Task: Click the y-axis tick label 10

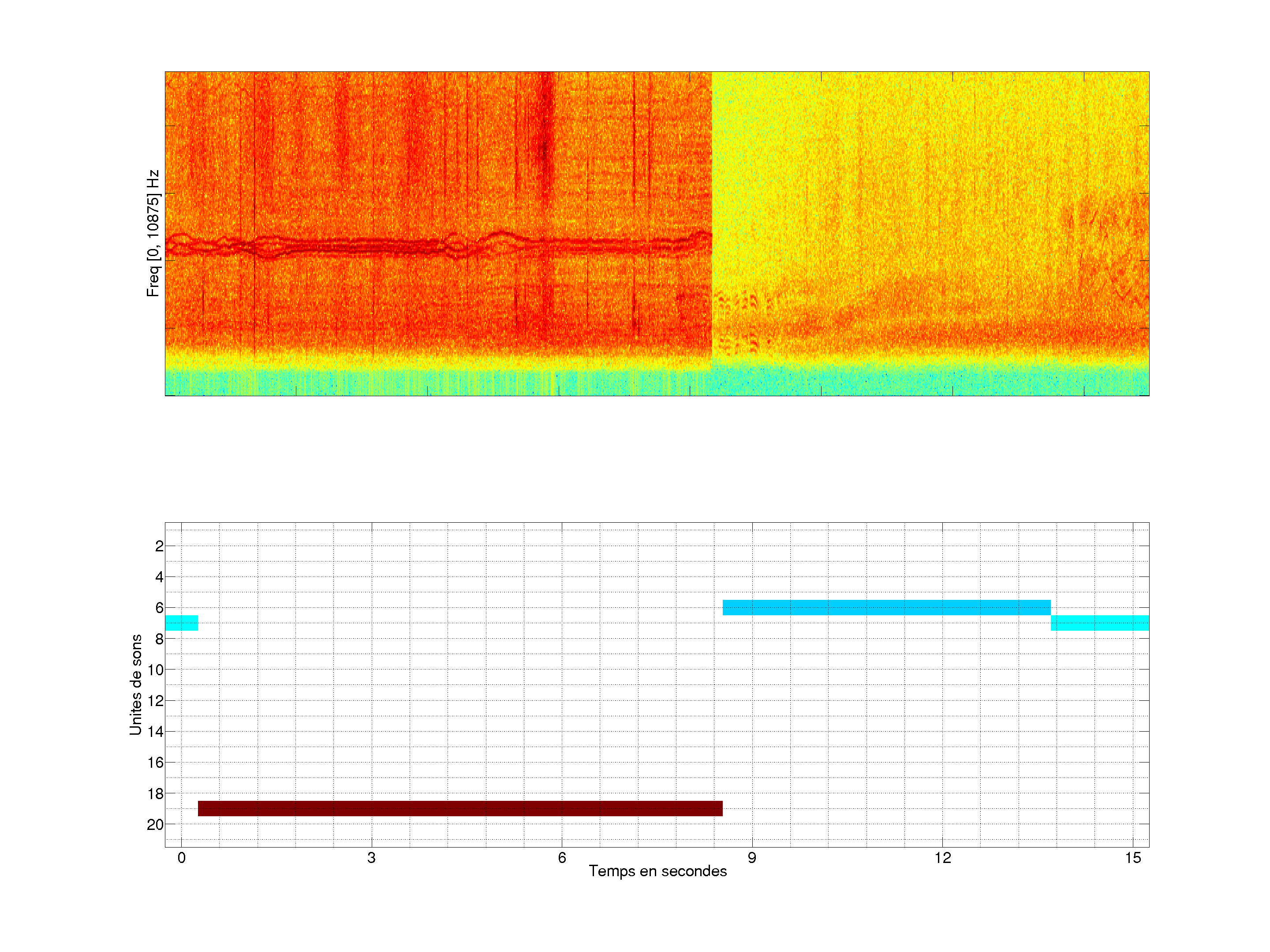Action: click(155, 669)
